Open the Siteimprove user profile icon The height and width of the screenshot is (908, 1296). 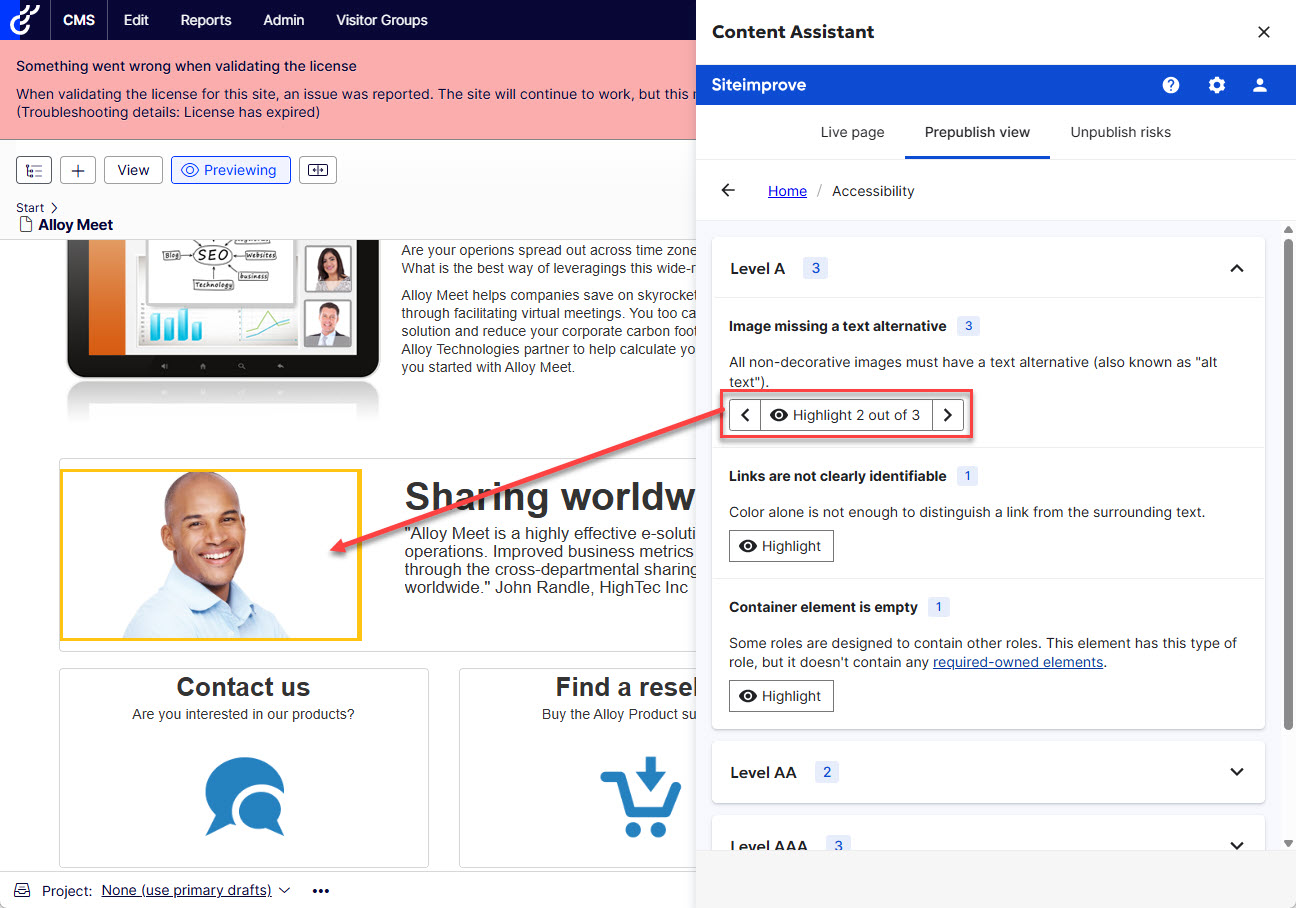click(1260, 85)
